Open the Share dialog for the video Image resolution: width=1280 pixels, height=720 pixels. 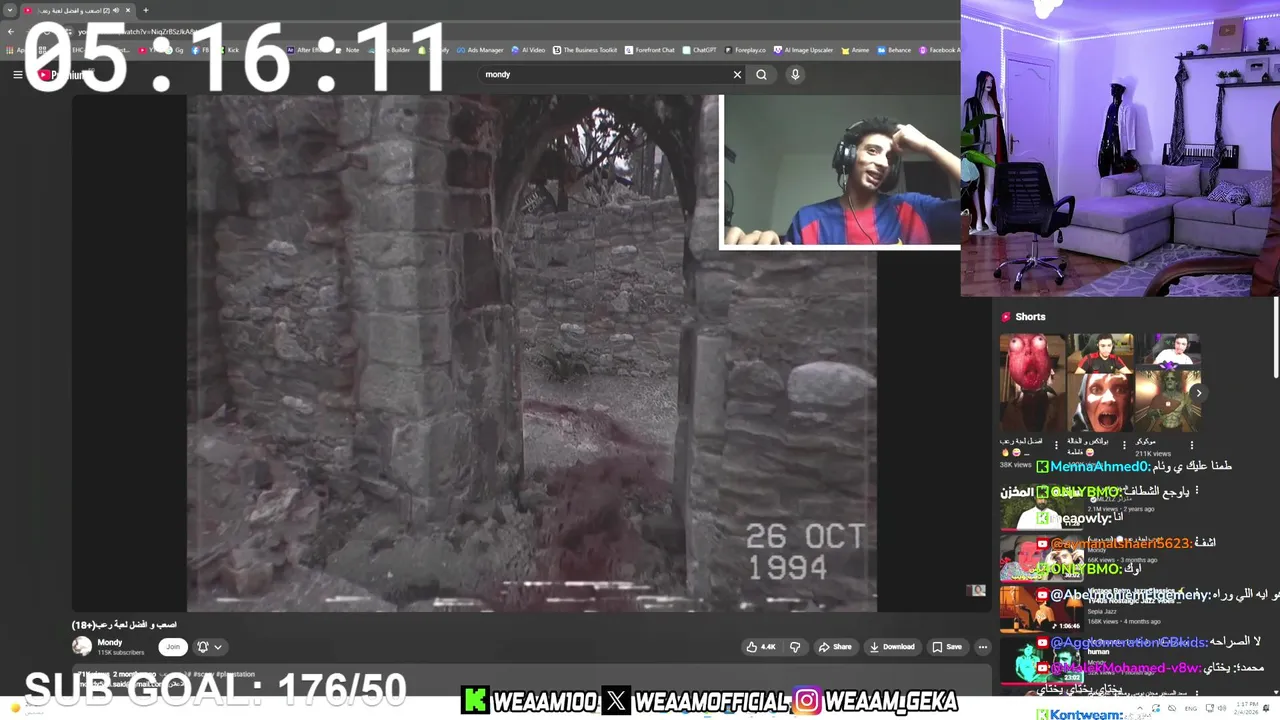(x=835, y=647)
